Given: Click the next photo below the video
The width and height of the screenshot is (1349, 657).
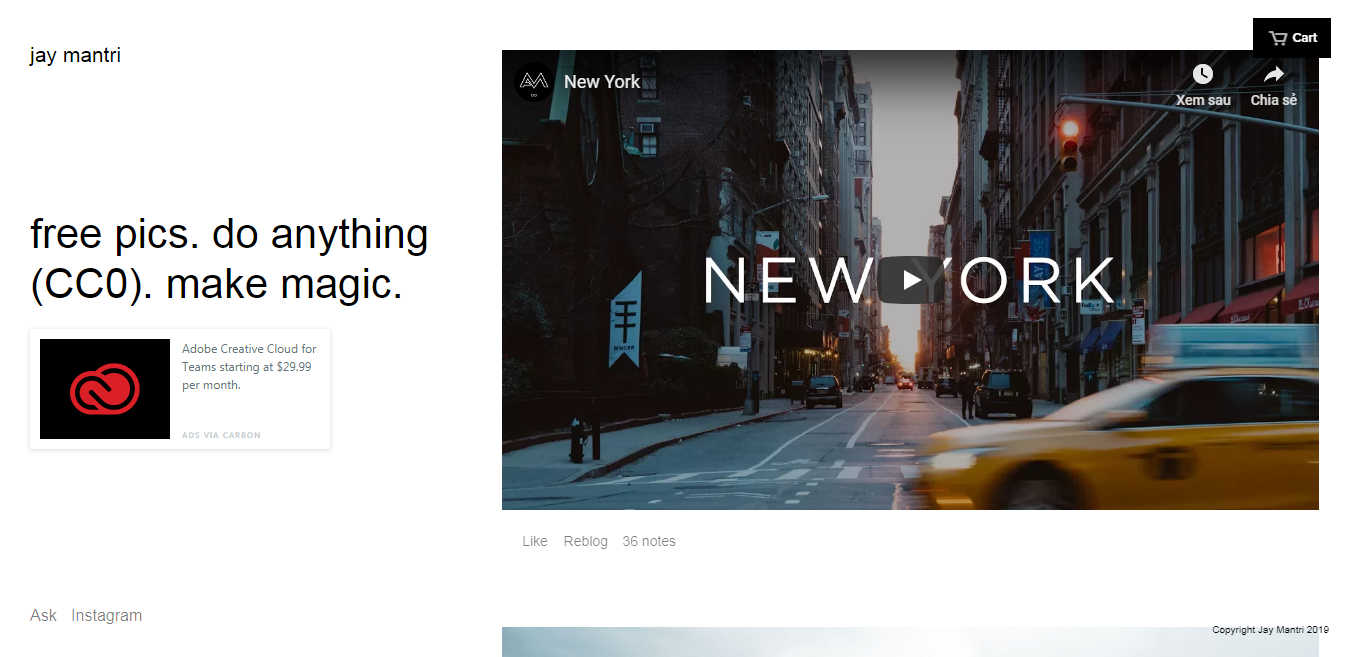Looking at the screenshot, I should (910, 642).
